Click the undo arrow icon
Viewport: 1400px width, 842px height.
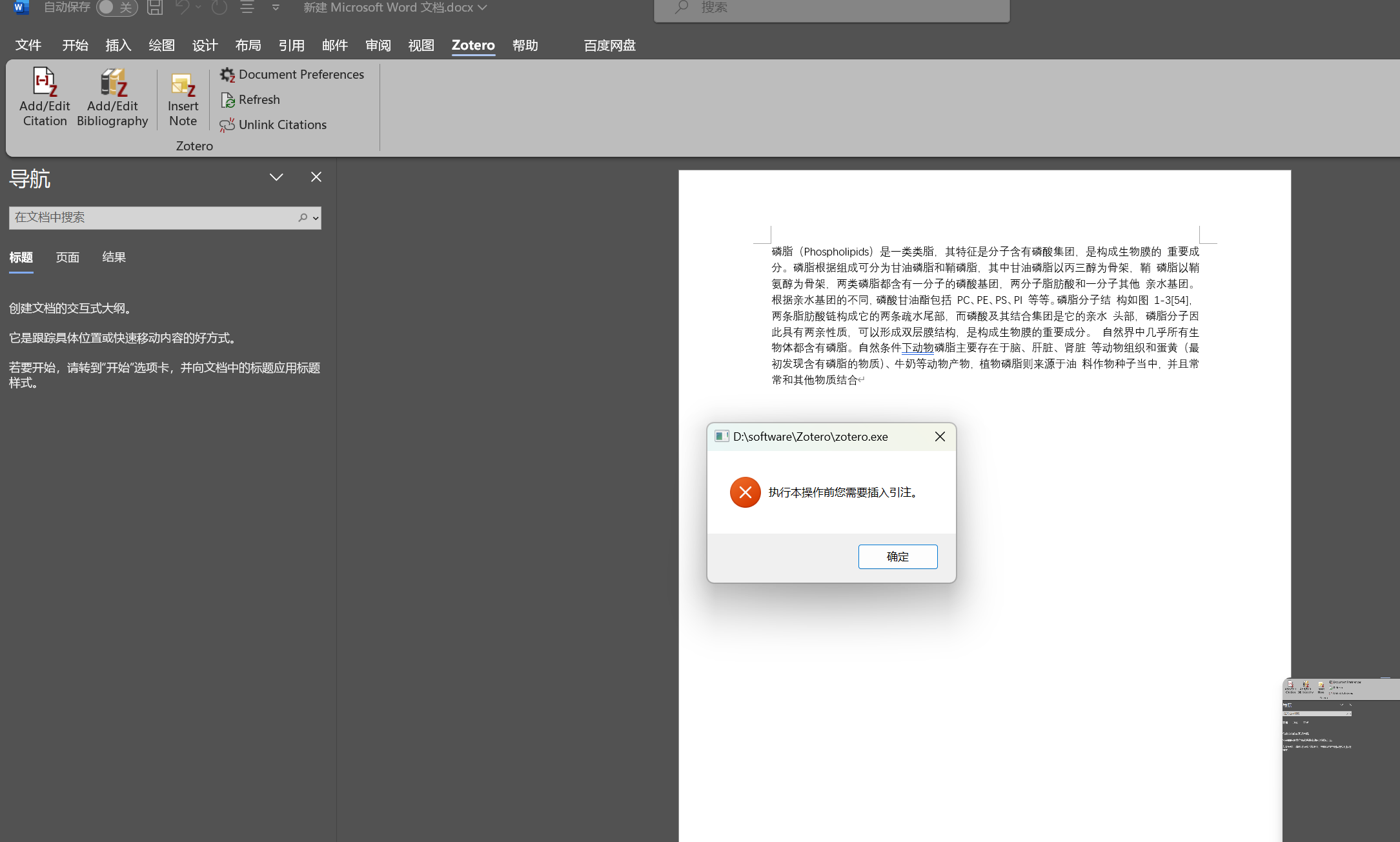point(182,8)
